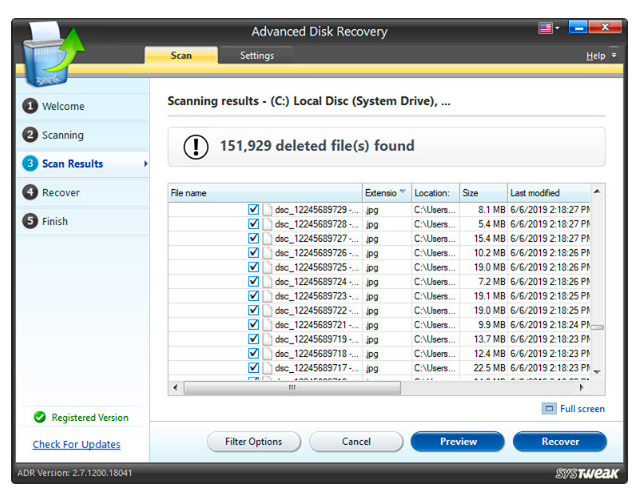Click vertical scrollbar up arrow
This screenshot has width=639, height=493.
click(x=597, y=191)
